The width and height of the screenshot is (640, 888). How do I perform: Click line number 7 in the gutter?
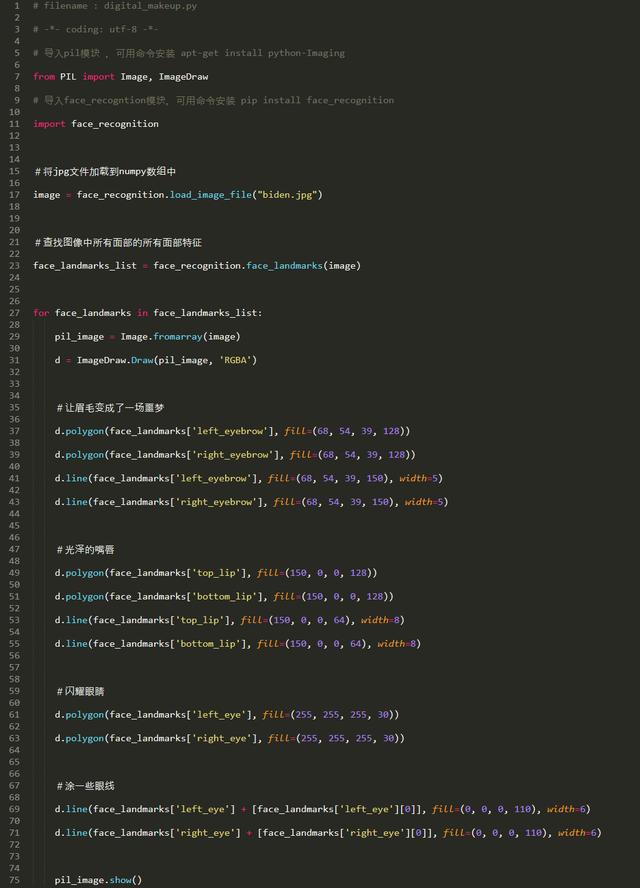[17, 76]
